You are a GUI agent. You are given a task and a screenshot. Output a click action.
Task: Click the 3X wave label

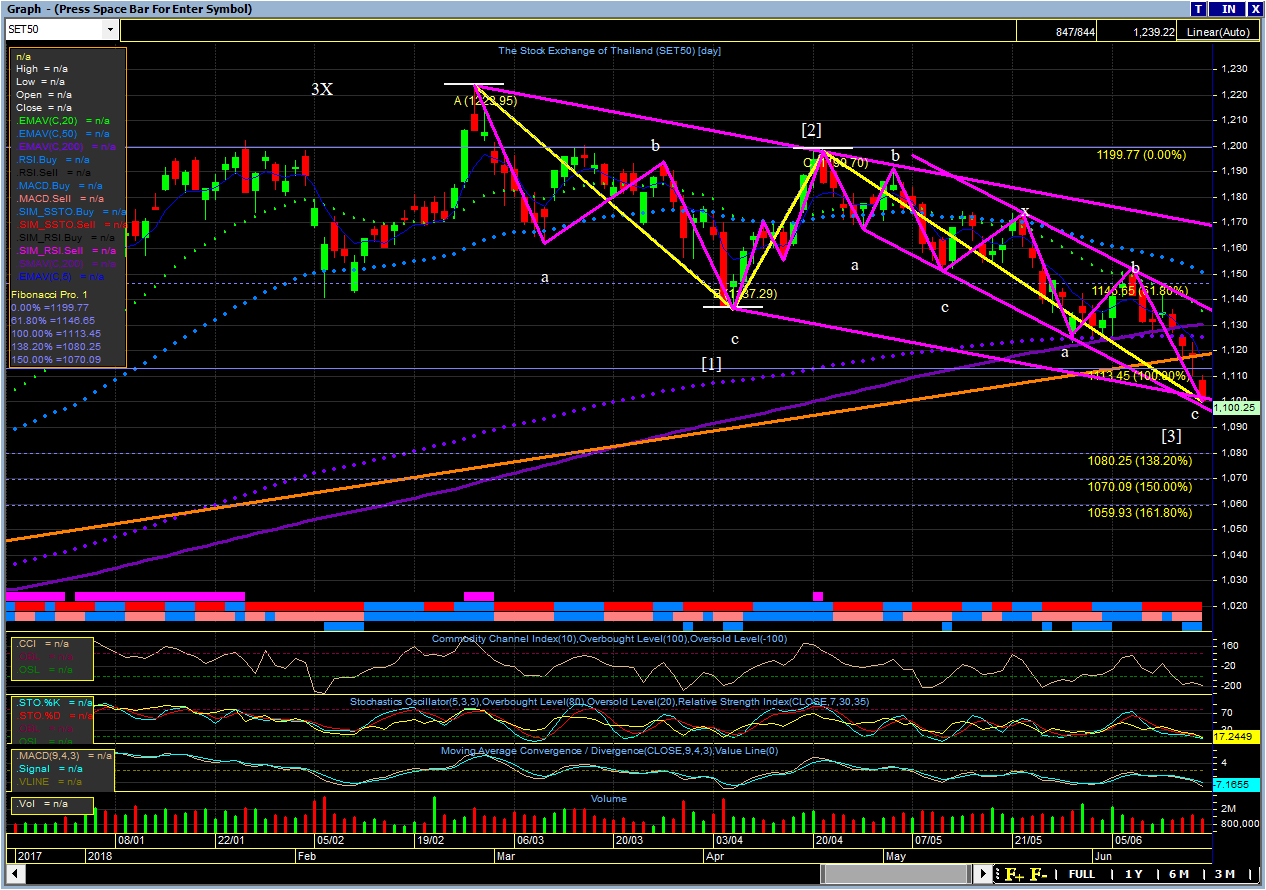[x=321, y=89]
